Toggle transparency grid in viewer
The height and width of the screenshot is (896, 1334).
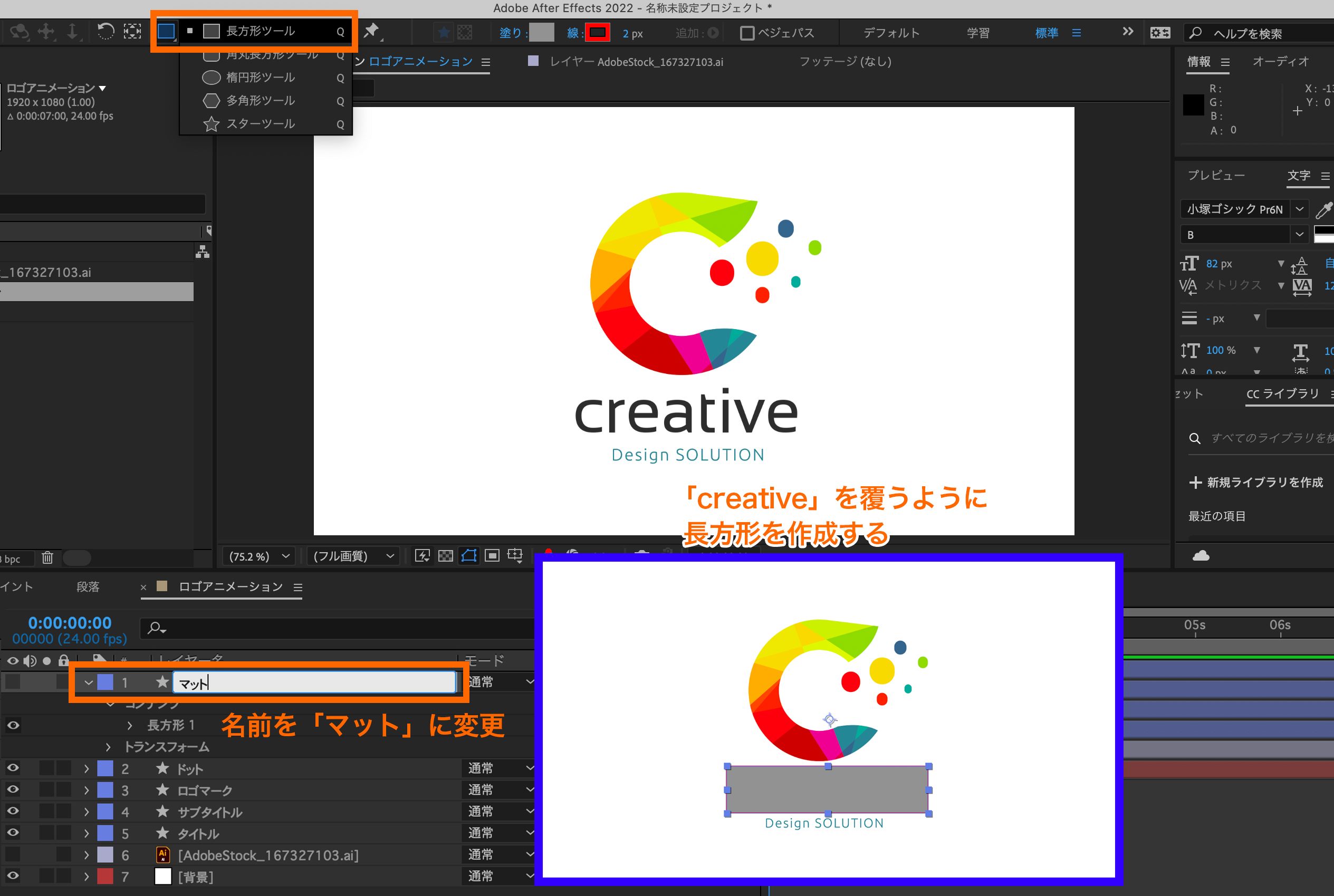point(445,555)
